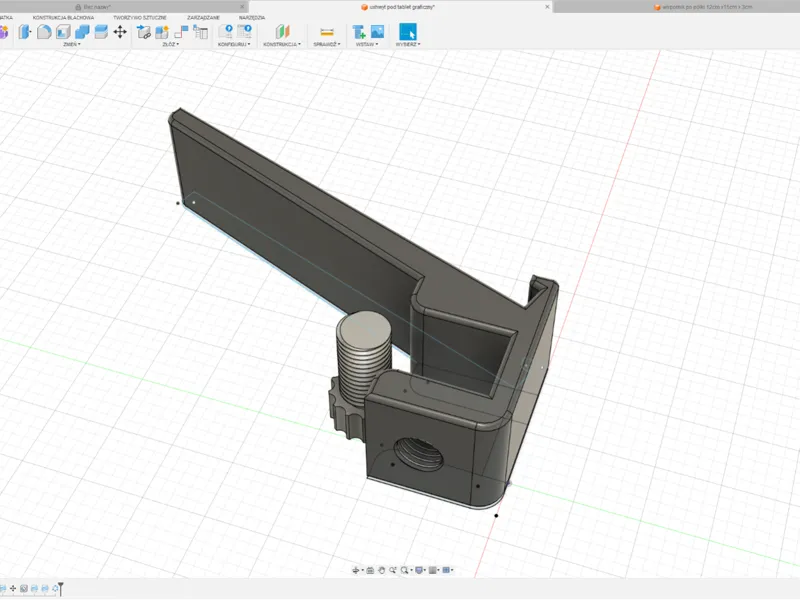This screenshot has height=600, width=800.
Task: Select the Press Pull tool icon
Action: click(x=24, y=32)
